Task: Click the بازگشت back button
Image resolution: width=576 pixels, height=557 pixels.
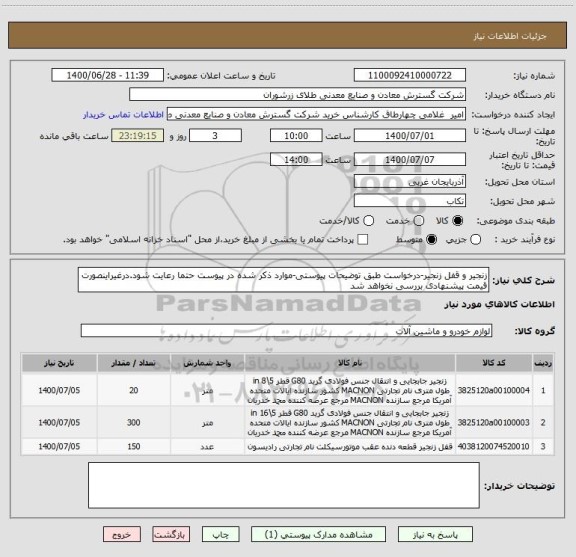Action: pyautogui.click(x=171, y=535)
